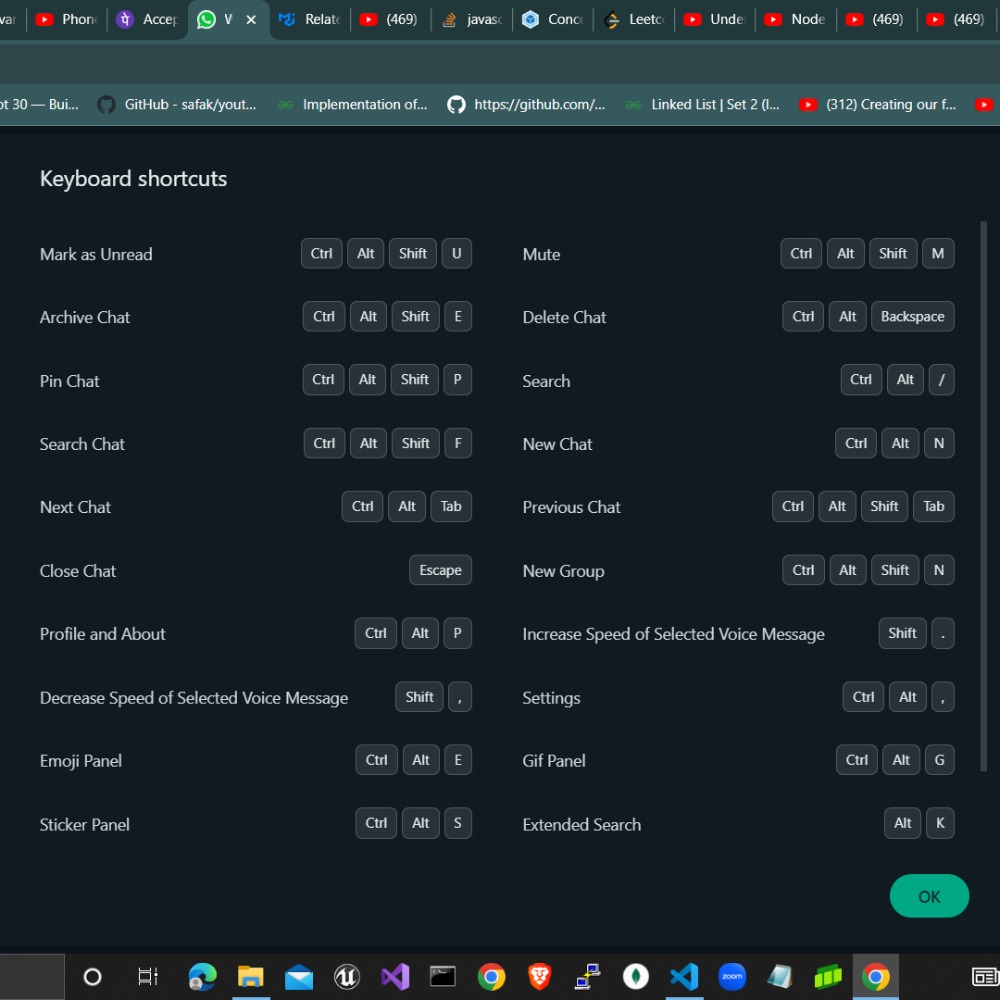Image resolution: width=1000 pixels, height=1000 pixels.
Task: Close the active WhatsApp tab
Action: (251, 19)
